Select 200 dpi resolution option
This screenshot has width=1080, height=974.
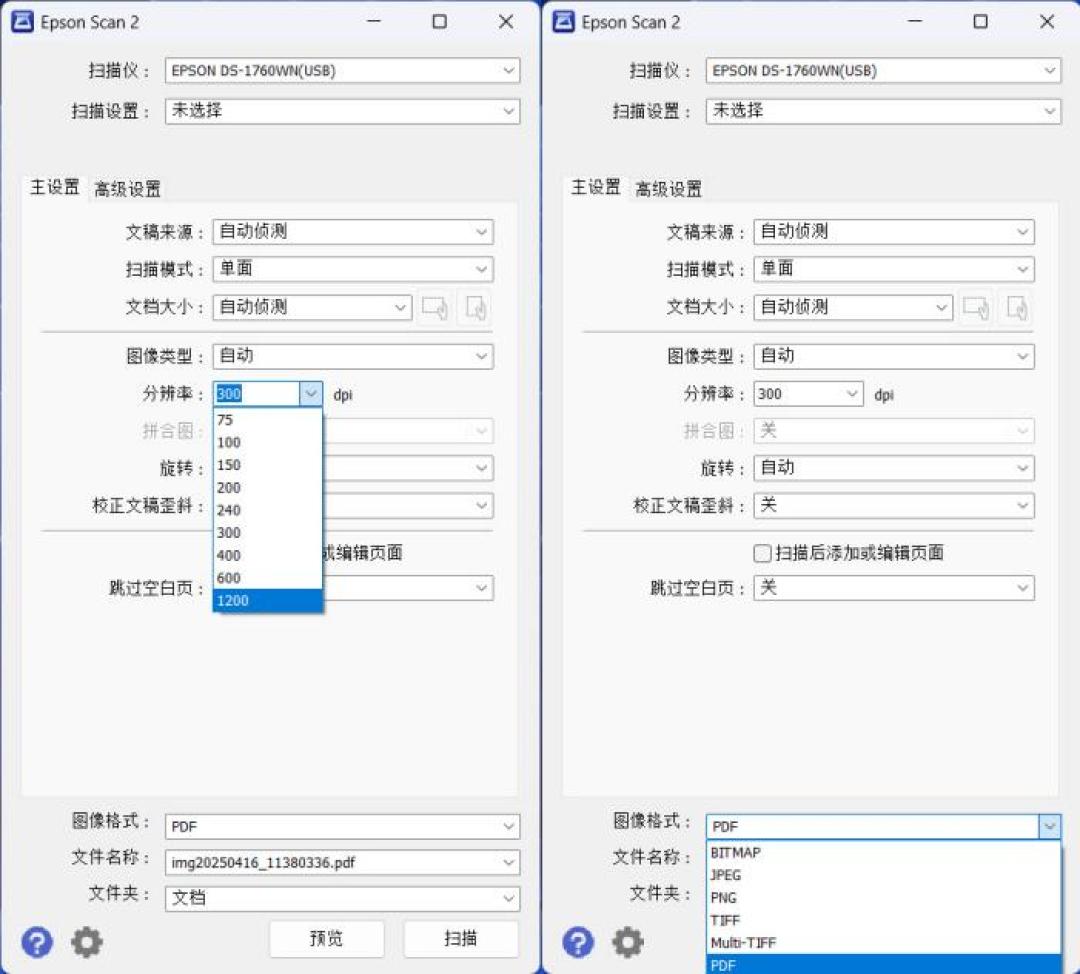[x=268, y=488]
